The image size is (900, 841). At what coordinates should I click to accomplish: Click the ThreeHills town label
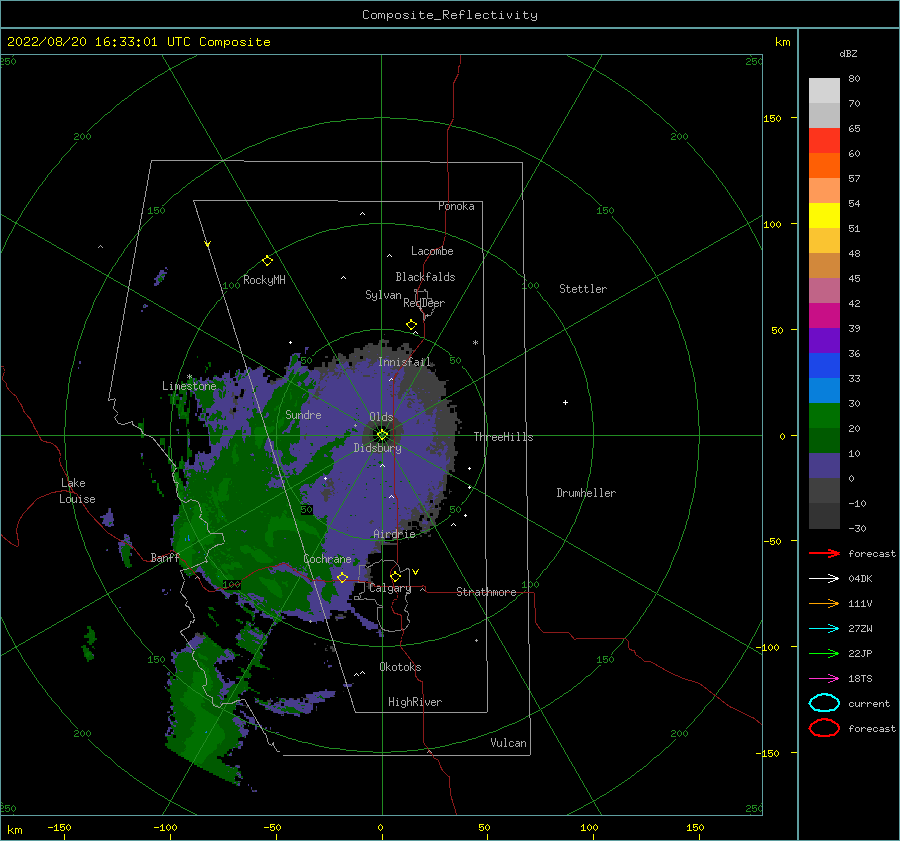[503, 437]
